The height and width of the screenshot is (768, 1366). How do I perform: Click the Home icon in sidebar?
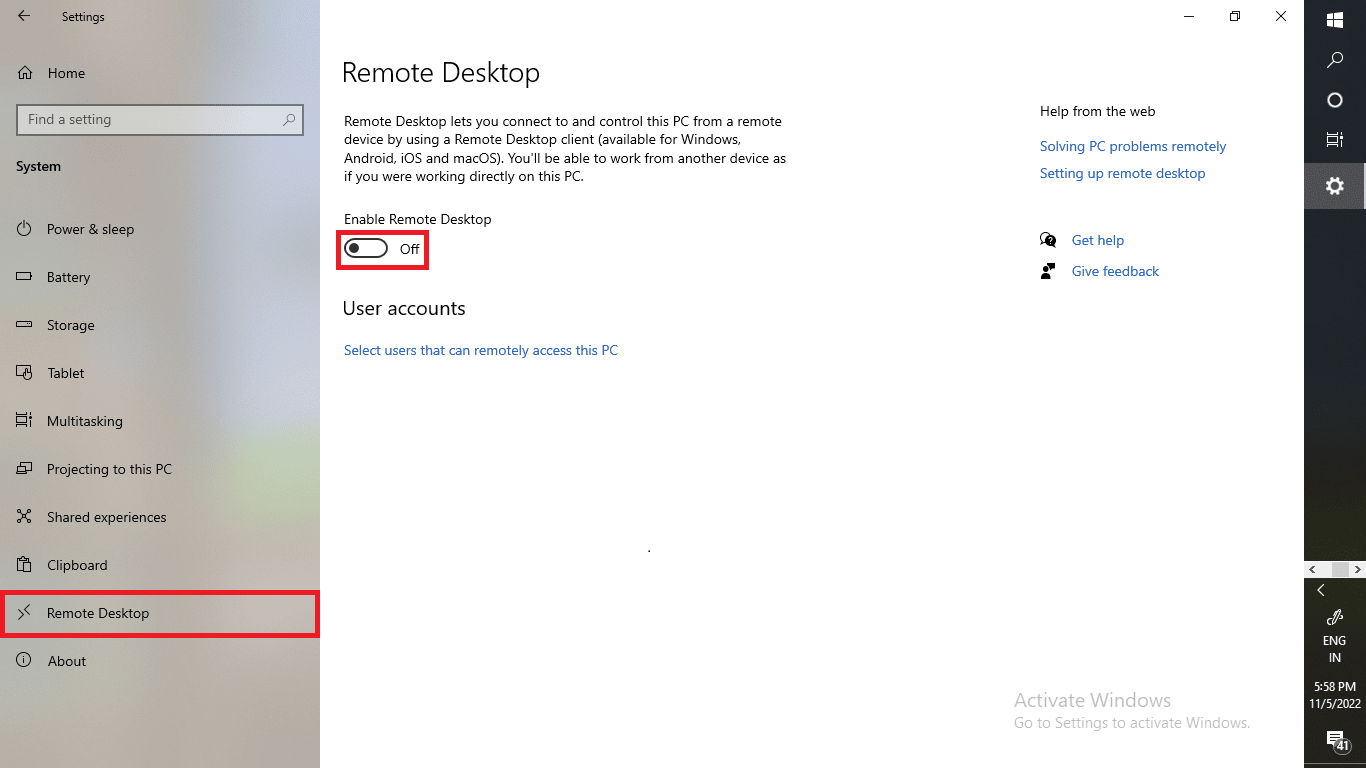tap(22, 73)
